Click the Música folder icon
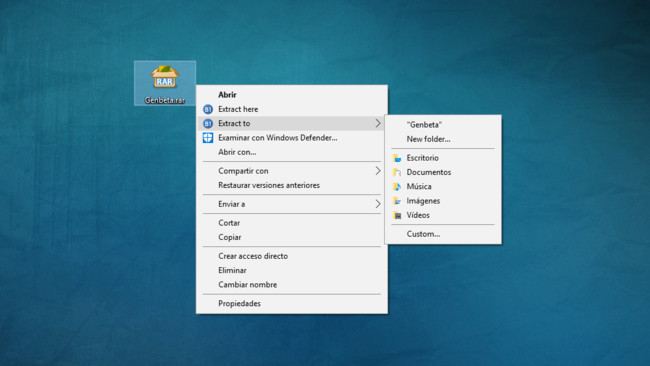Image resolution: width=650 pixels, height=366 pixels. click(x=397, y=187)
